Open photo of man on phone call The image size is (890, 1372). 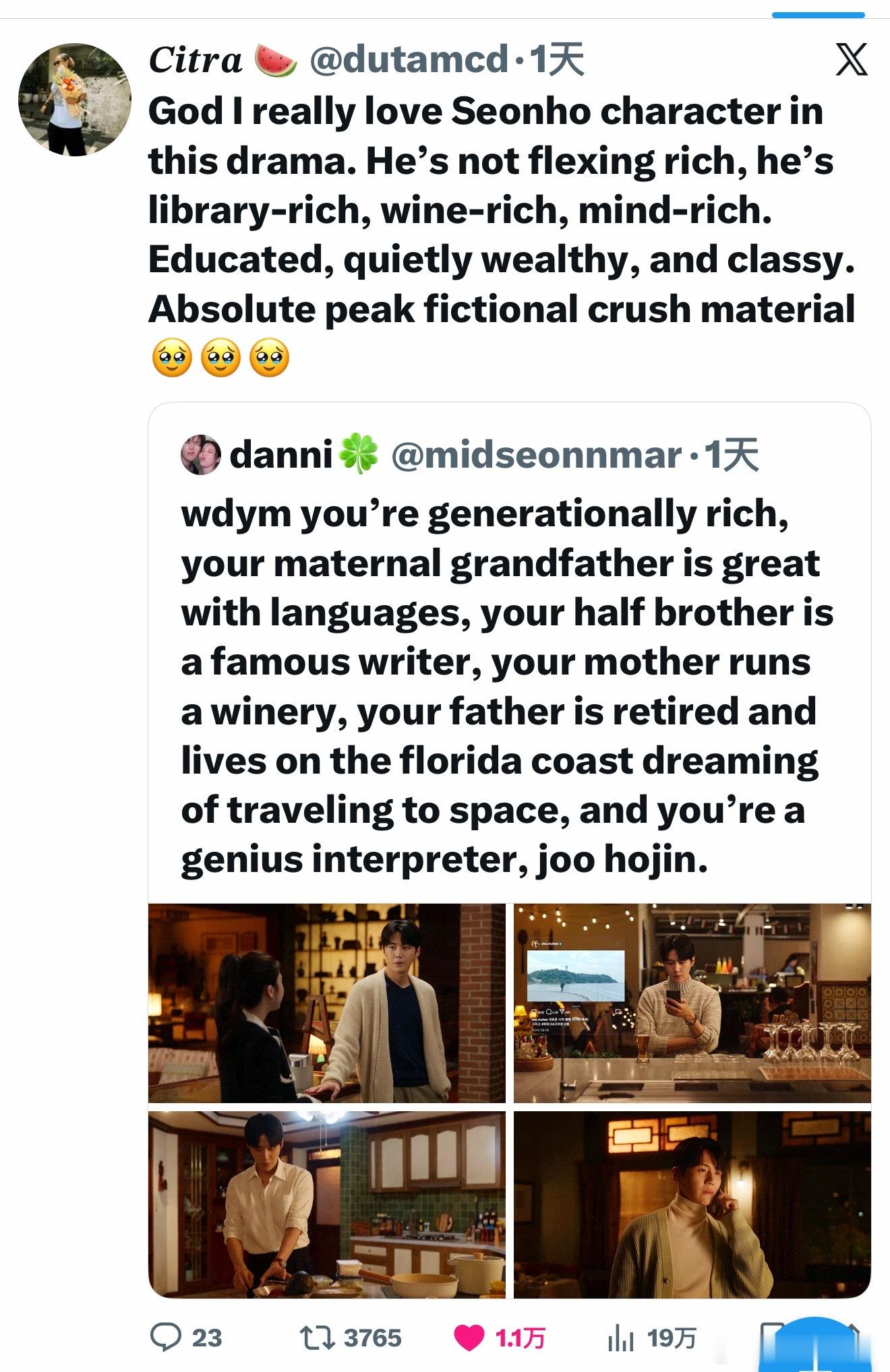[x=692, y=1205]
